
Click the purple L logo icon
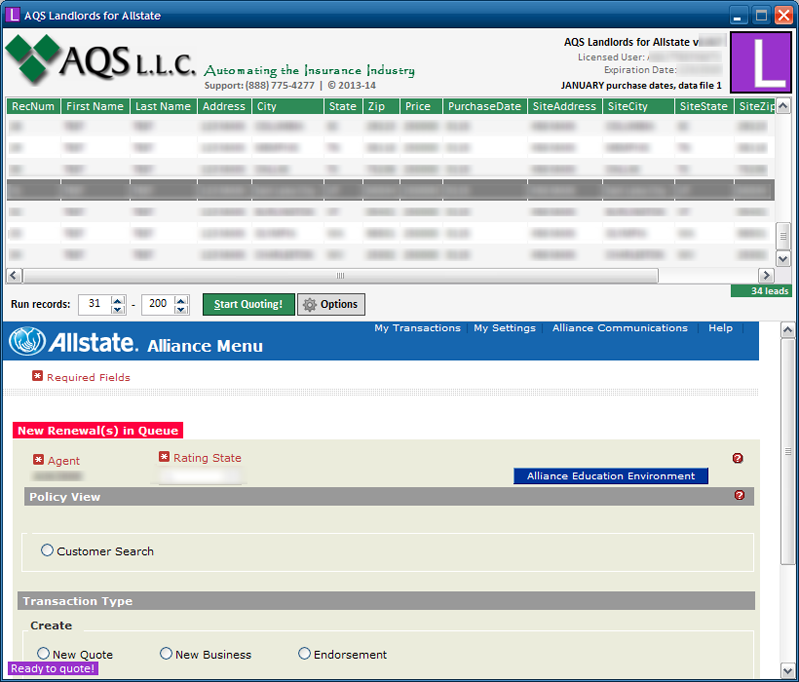pos(761,62)
